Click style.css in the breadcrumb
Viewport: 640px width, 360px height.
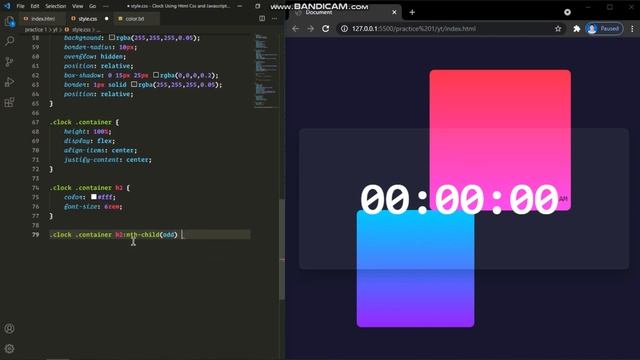[81, 29]
